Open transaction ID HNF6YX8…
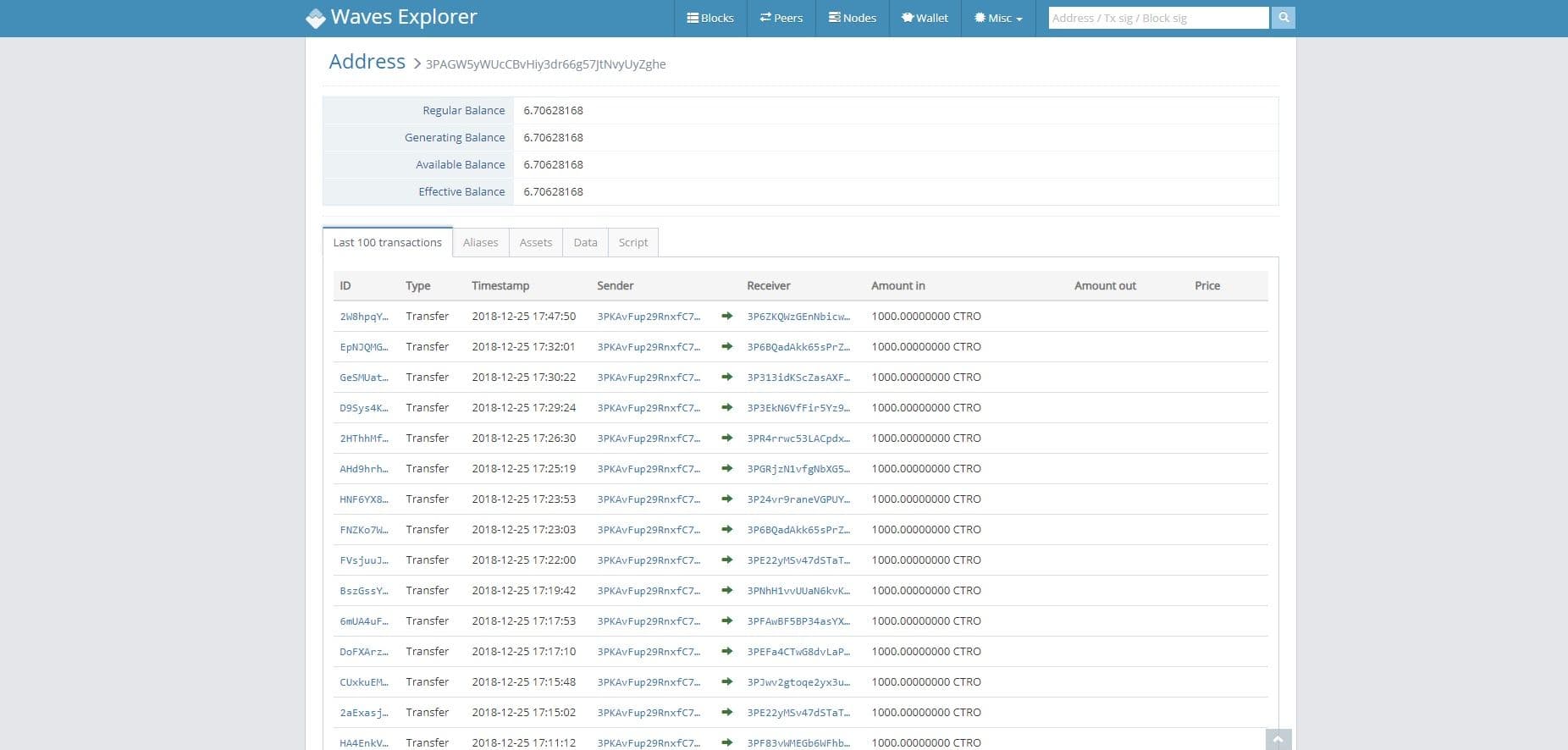This screenshot has height=750, width=1568. [x=364, y=499]
